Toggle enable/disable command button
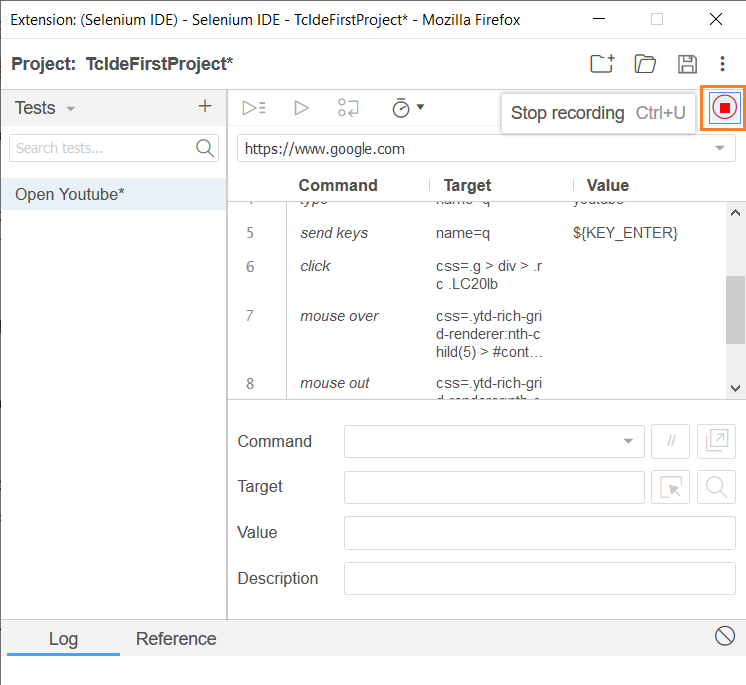The height and width of the screenshot is (685, 746). click(x=670, y=441)
